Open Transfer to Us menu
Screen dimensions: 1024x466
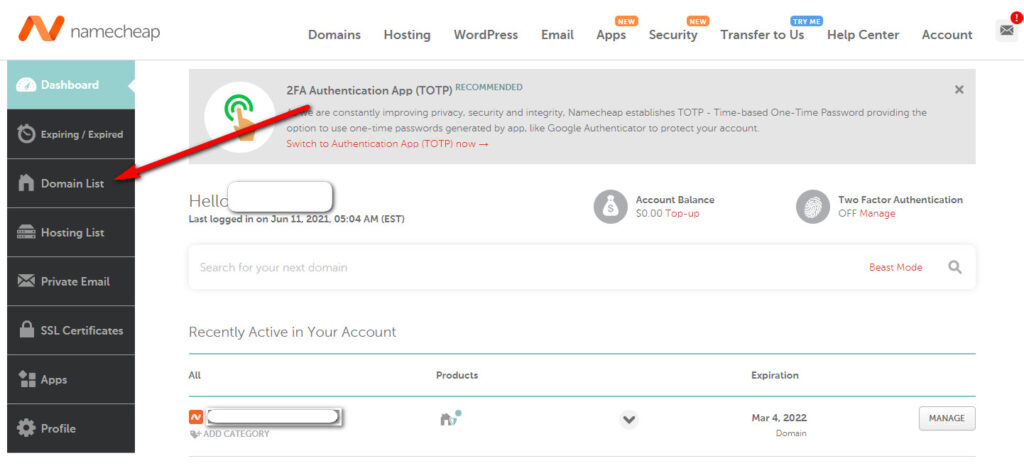762,35
